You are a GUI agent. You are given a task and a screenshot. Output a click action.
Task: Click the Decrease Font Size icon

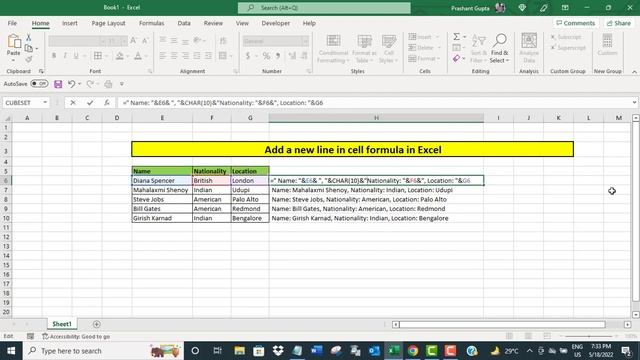point(145,41)
